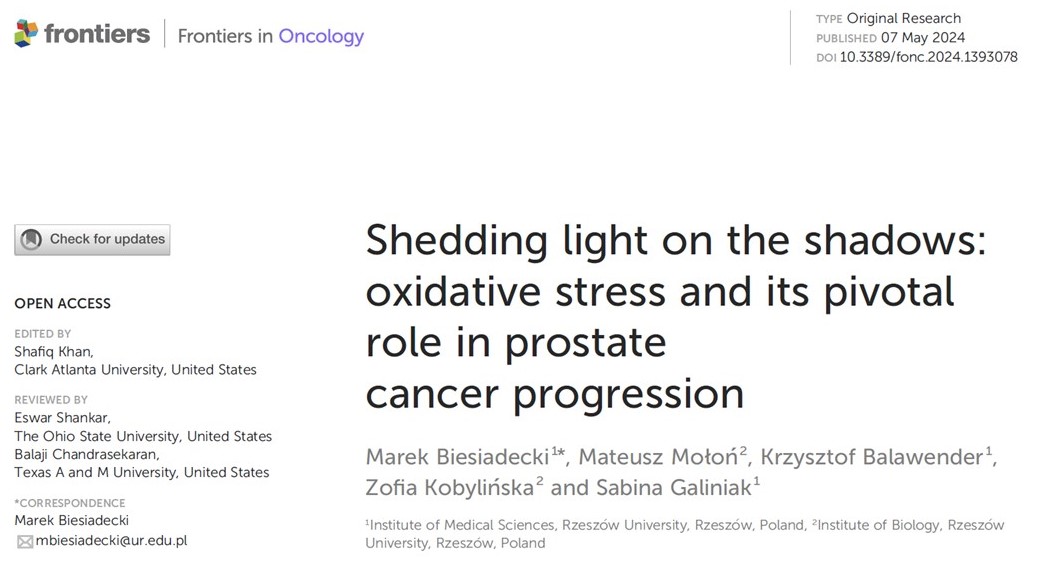Click the OPEN ACCESS label
This screenshot has width=1053, height=564.
[62, 303]
